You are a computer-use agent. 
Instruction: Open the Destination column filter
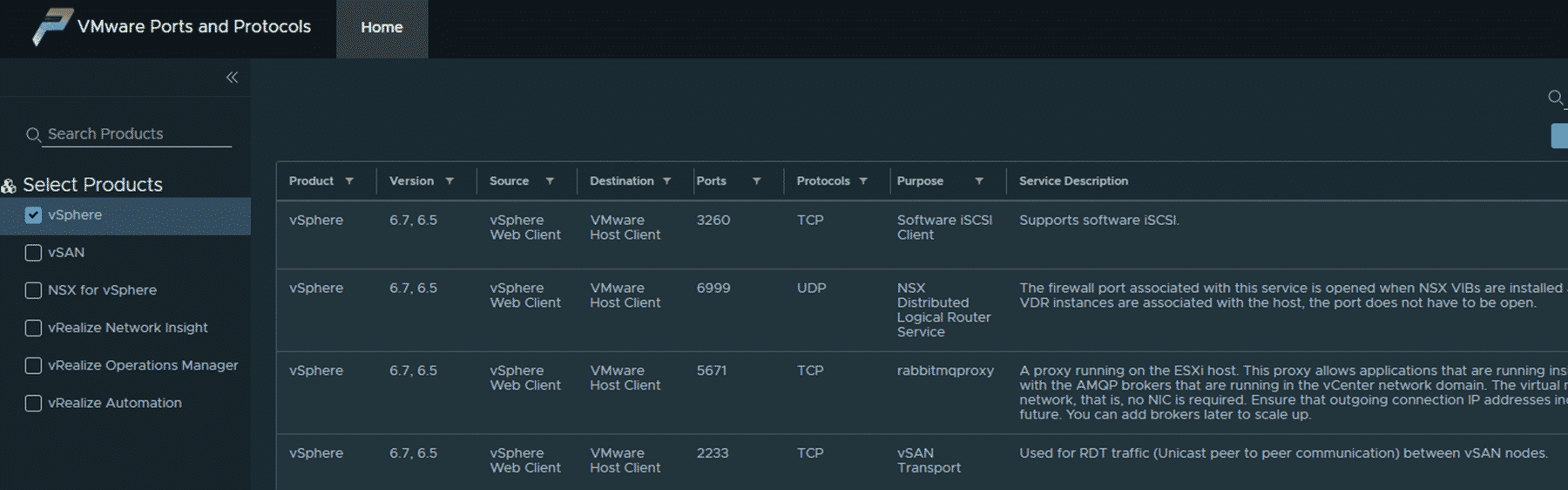pos(667,181)
